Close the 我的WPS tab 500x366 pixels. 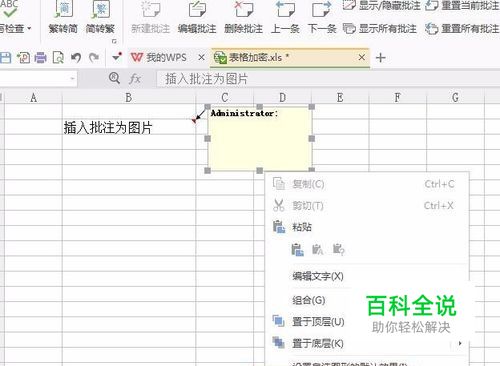(x=201, y=58)
